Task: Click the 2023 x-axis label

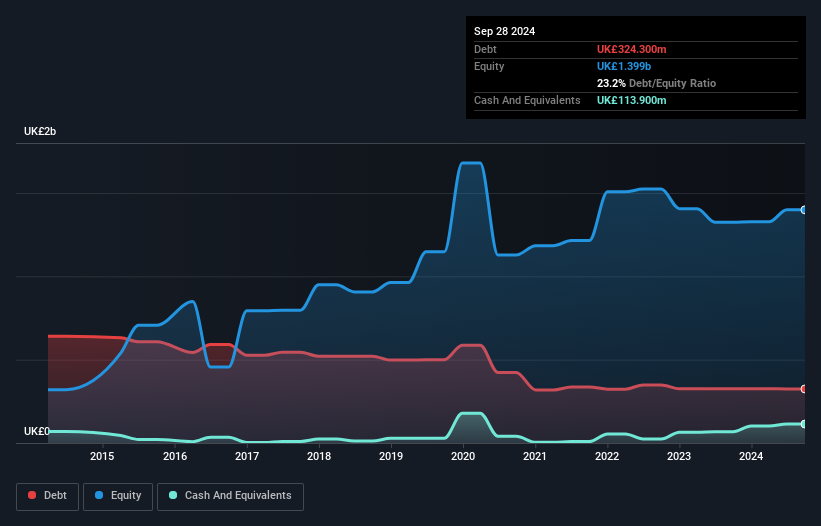Action: pyautogui.click(x=679, y=456)
